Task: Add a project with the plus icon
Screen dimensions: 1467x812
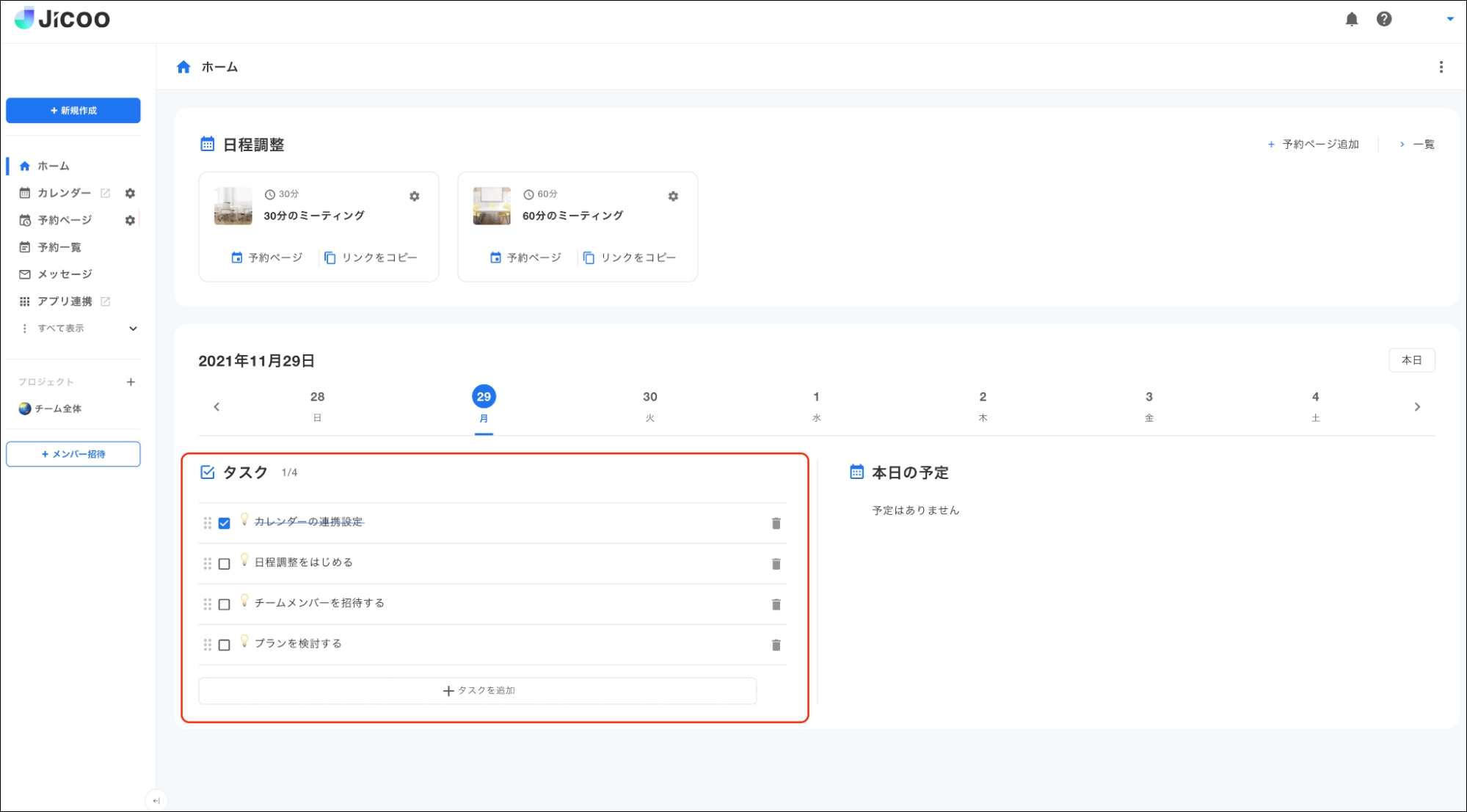Action: tap(131, 381)
